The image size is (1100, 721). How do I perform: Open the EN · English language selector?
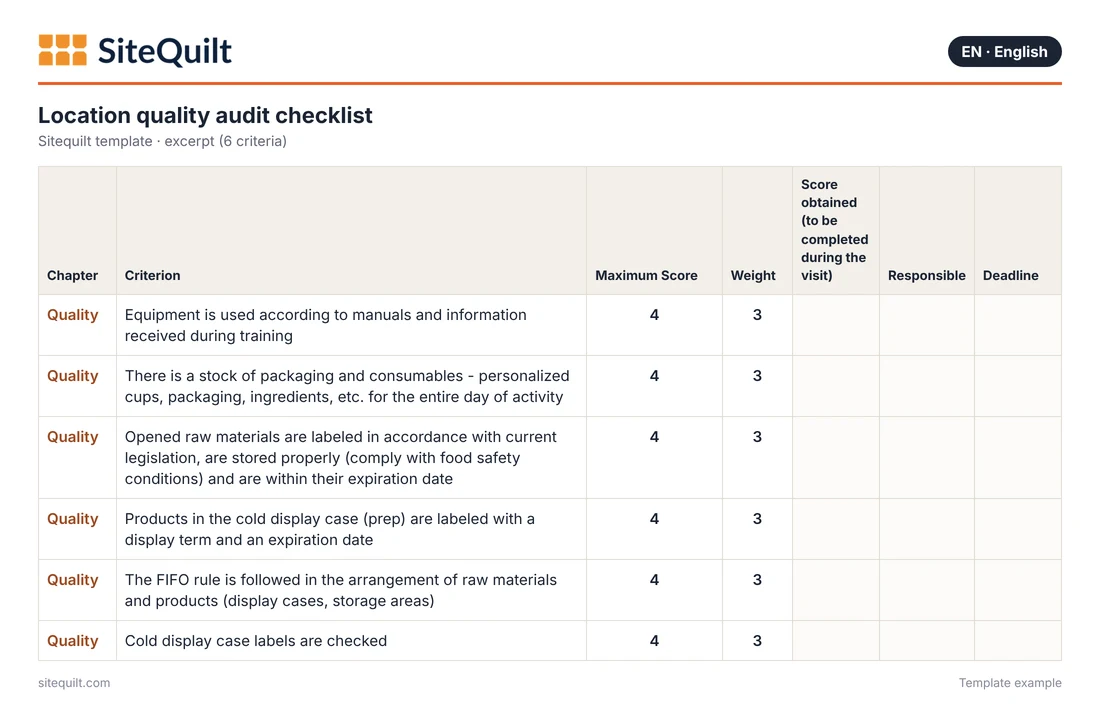click(x=1004, y=52)
